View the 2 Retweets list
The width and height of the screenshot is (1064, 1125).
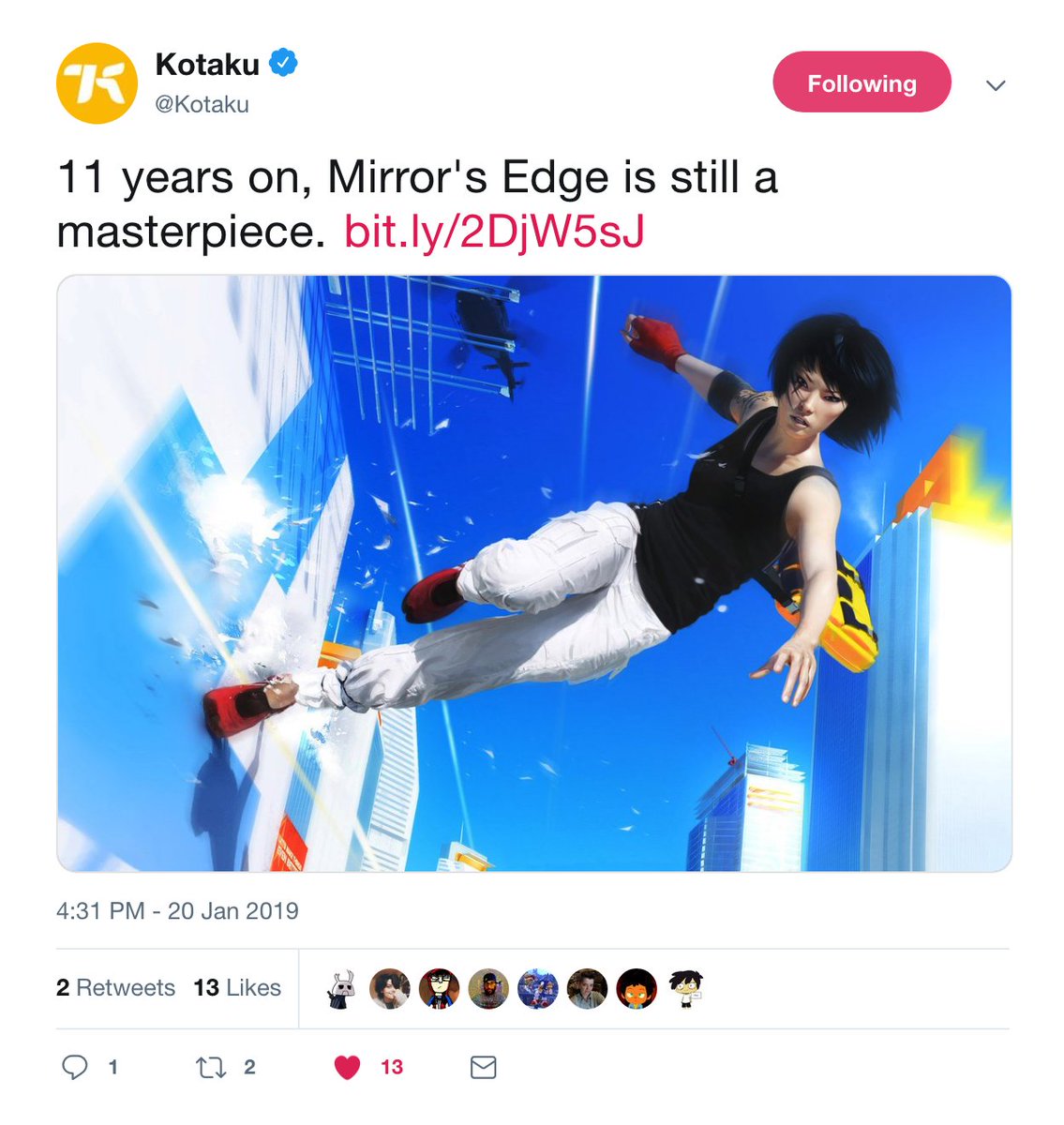coord(115,987)
